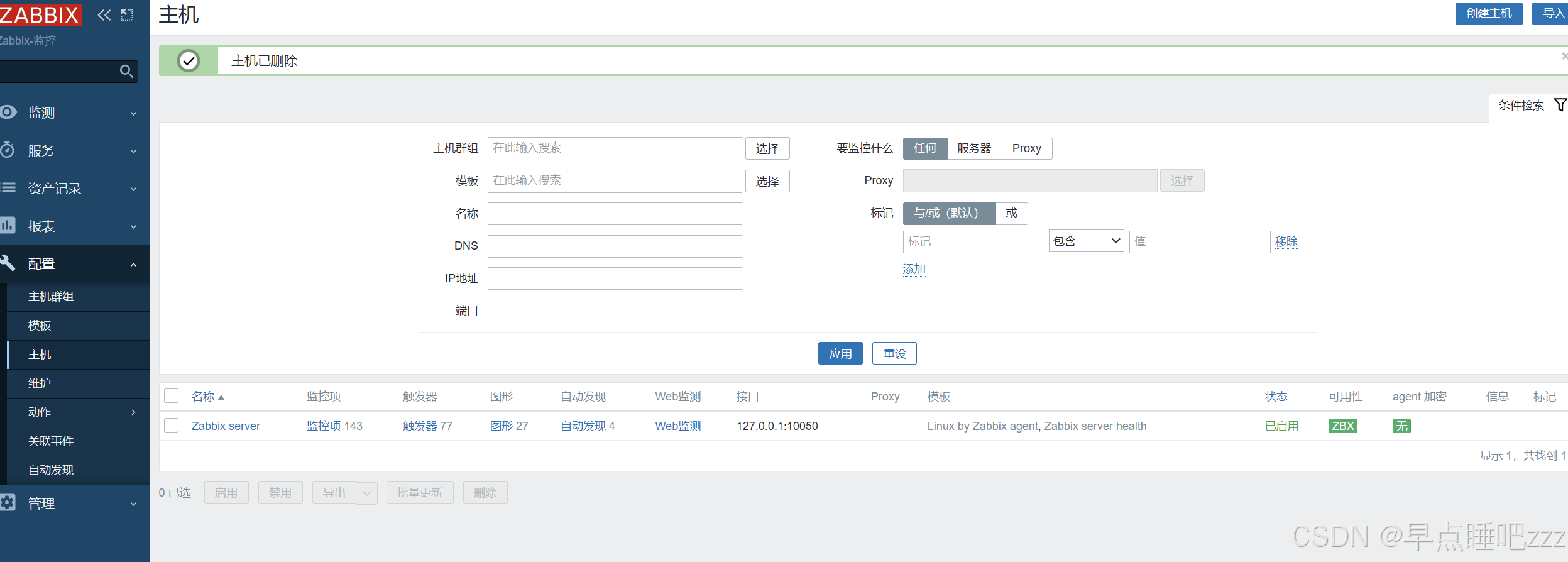The width and height of the screenshot is (1568, 562).
Task: Click the IP地址 filter input field
Action: (x=615, y=278)
